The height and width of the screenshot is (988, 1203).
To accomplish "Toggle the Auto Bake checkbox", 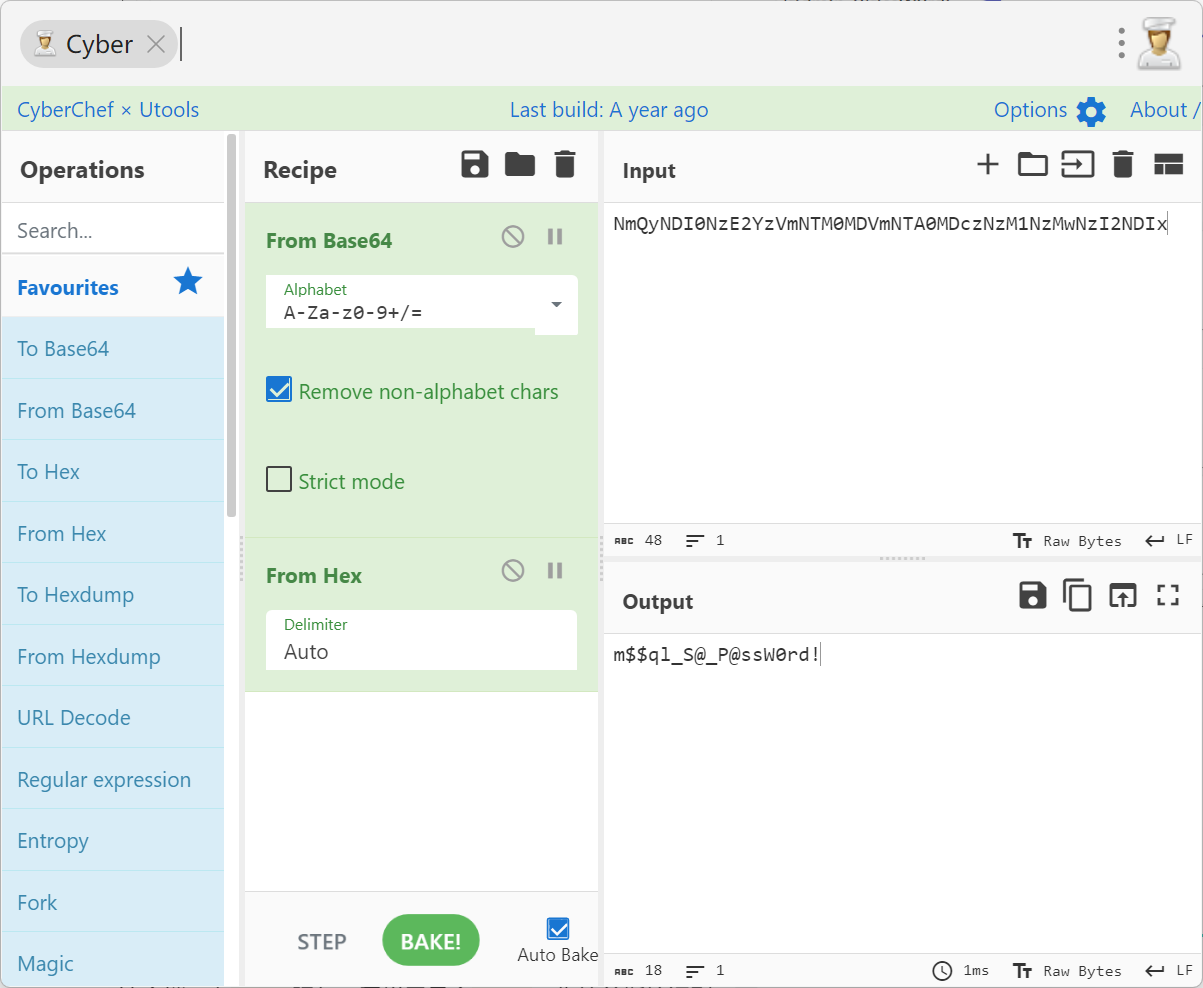I will point(558,929).
